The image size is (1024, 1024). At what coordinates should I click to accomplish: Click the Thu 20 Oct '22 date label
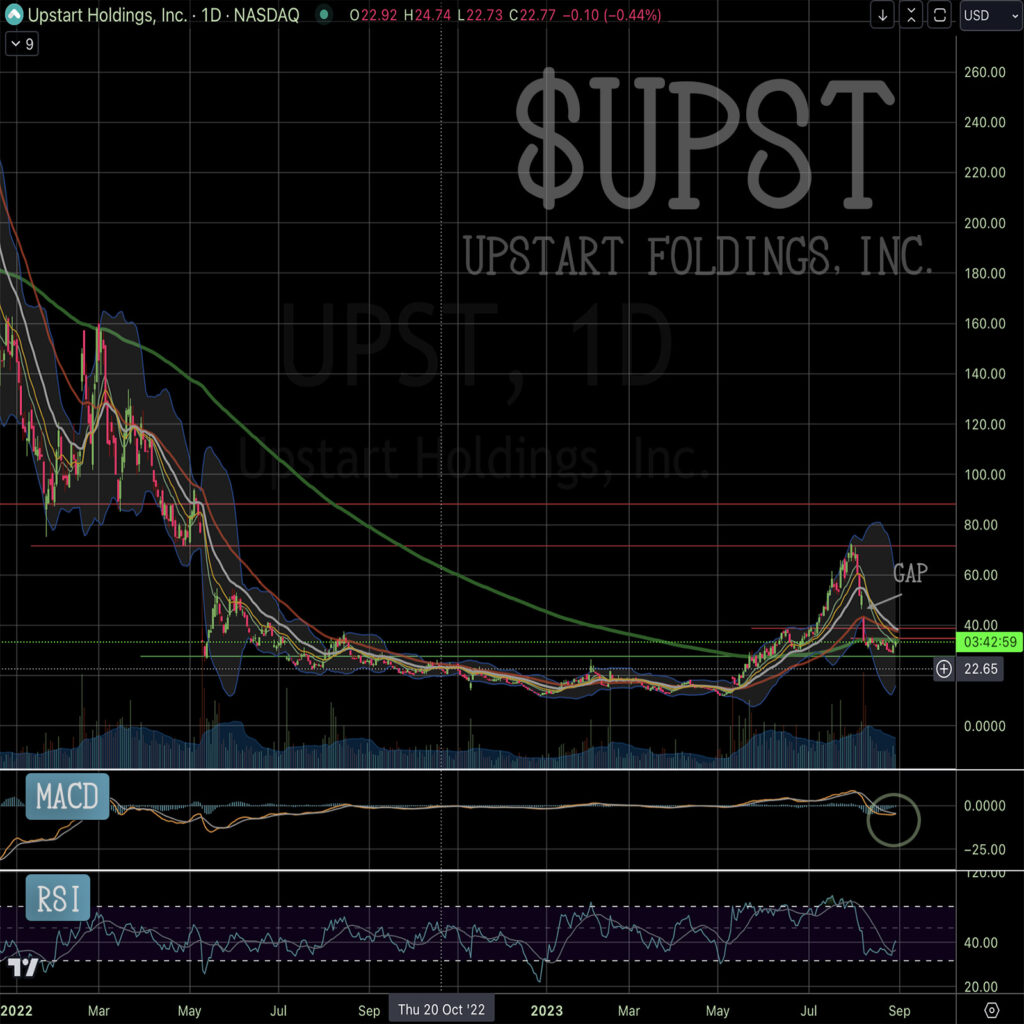pyautogui.click(x=441, y=1010)
